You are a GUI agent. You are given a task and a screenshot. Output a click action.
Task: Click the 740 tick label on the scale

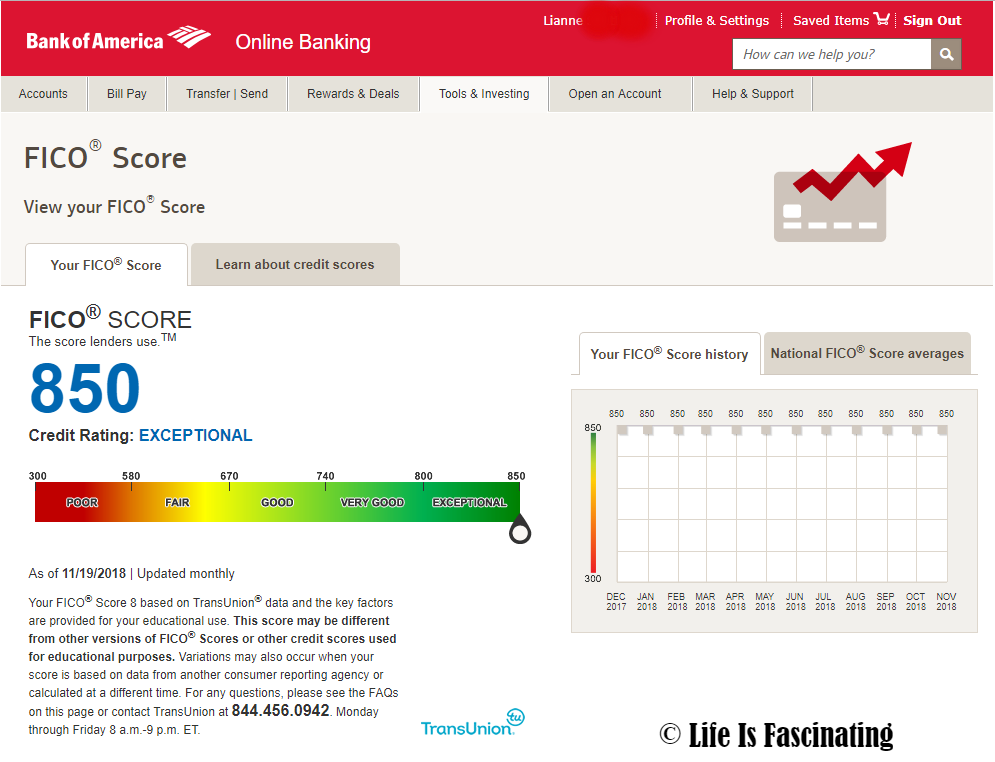coord(326,476)
